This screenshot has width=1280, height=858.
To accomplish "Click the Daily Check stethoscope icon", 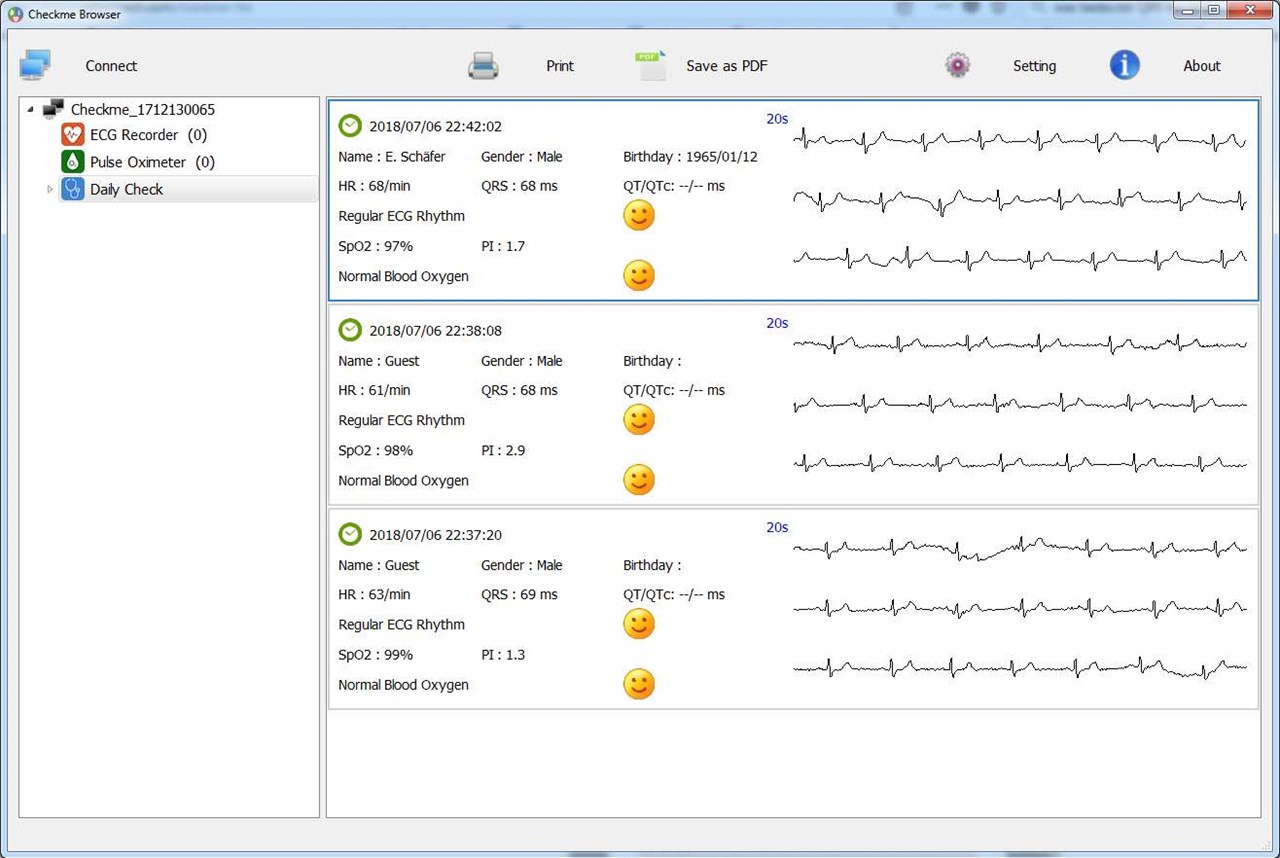I will coord(72,189).
